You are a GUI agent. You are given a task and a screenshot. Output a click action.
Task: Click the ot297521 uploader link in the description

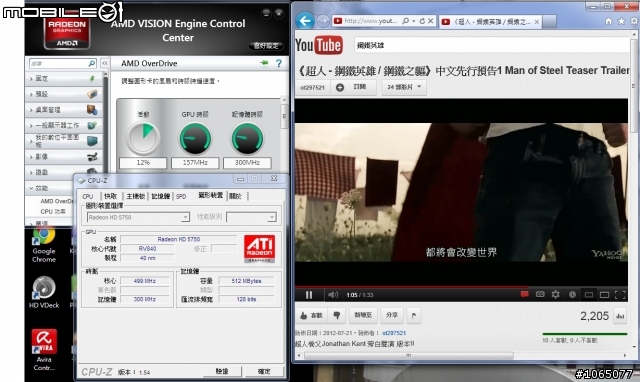pyautogui.click(x=394, y=333)
